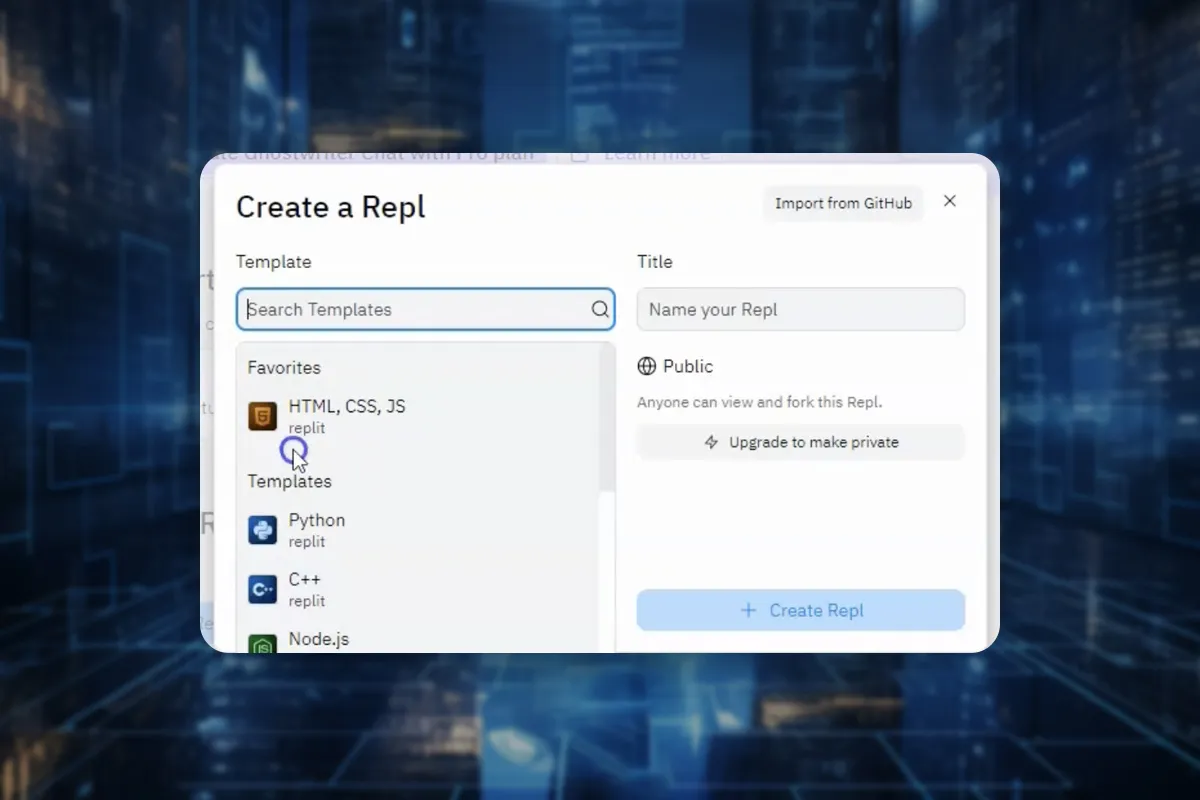Focus the Search Templates field
The image size is (1200, 800).
click(x=425, y=309)
